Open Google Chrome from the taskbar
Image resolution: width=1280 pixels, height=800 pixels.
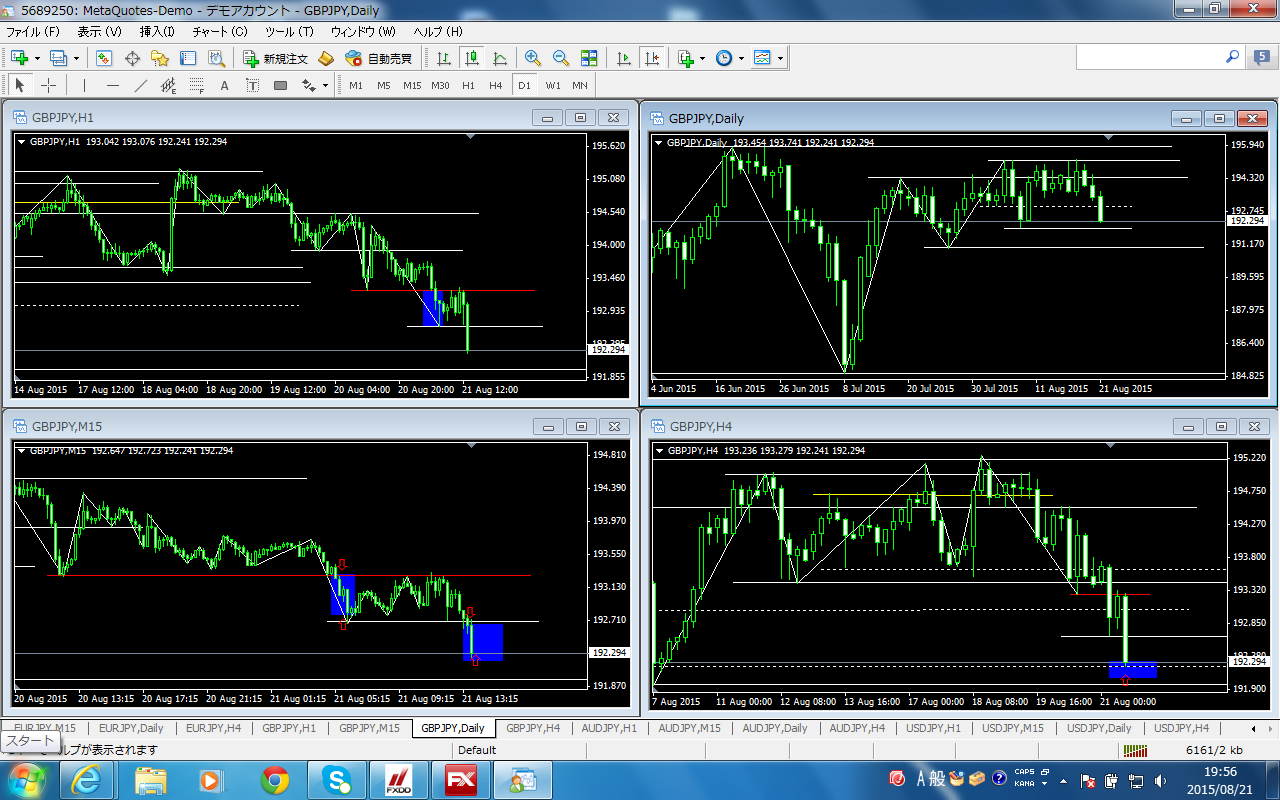point(275,780)
